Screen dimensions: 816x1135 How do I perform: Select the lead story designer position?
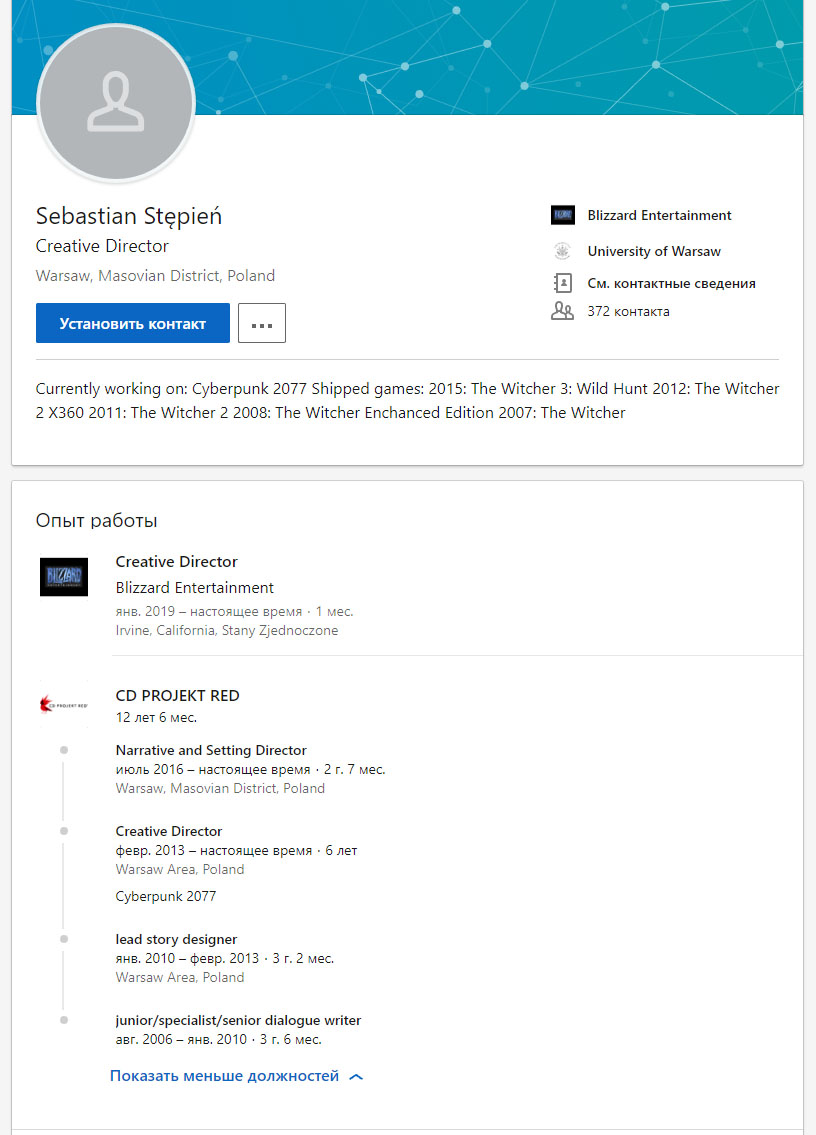pos(177,940)
